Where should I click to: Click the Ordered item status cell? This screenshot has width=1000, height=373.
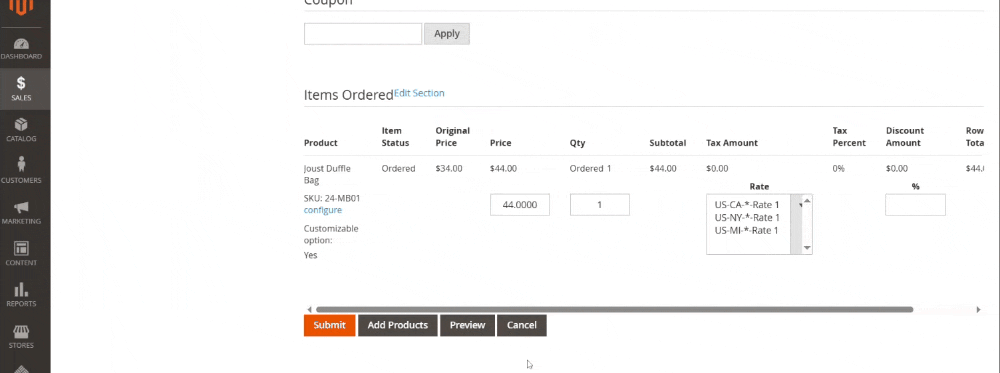pos(399,169)
